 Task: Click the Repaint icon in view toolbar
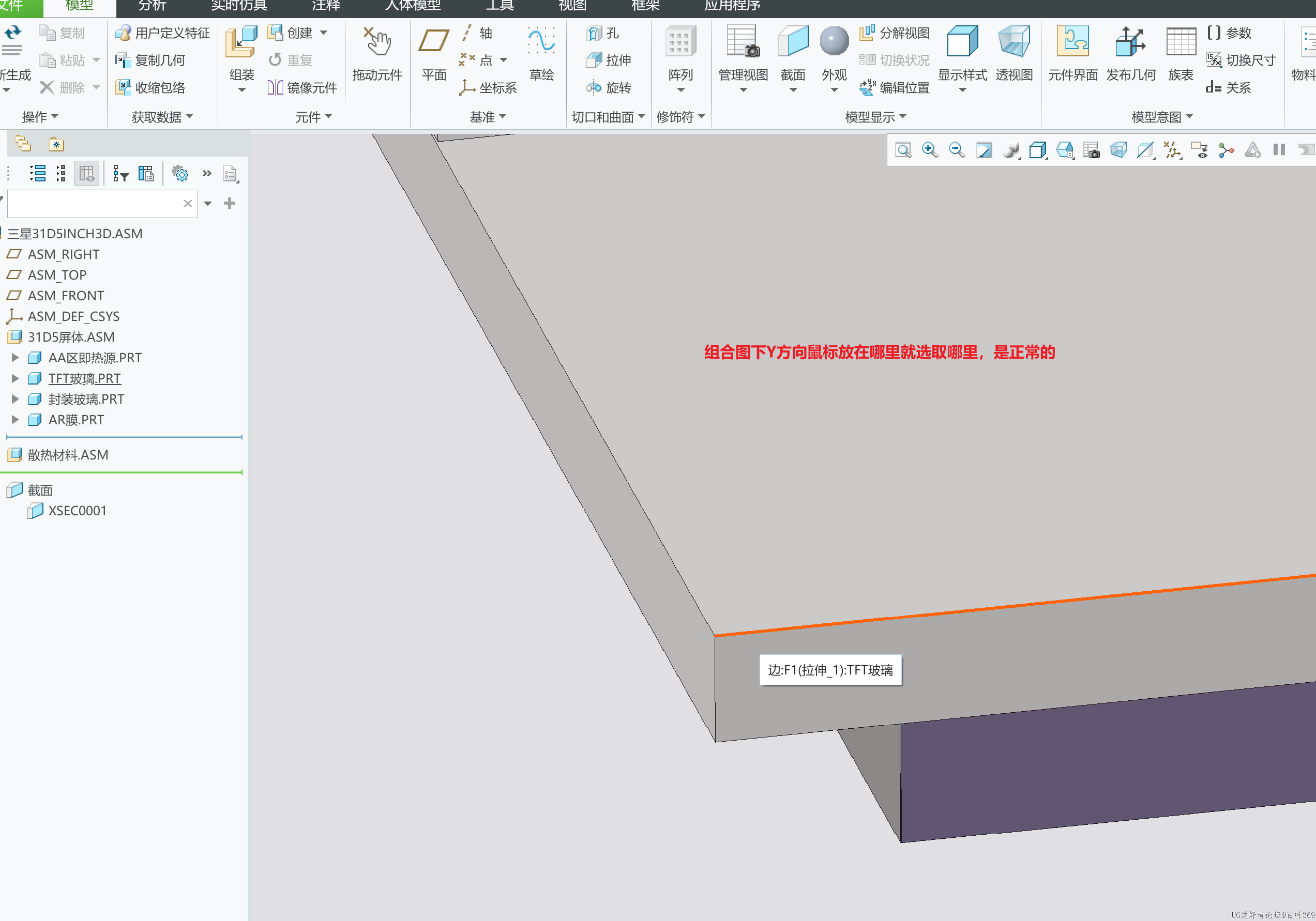(984, 150)
